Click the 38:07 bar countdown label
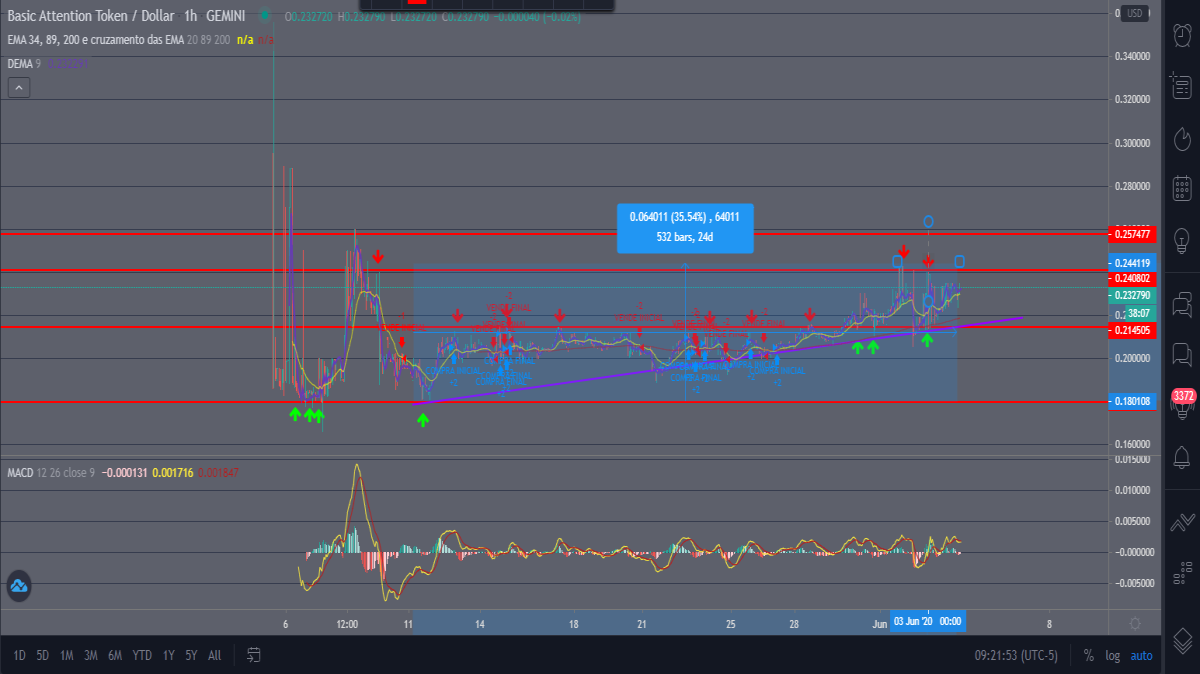1200x674 pixels. point(1140,312)
